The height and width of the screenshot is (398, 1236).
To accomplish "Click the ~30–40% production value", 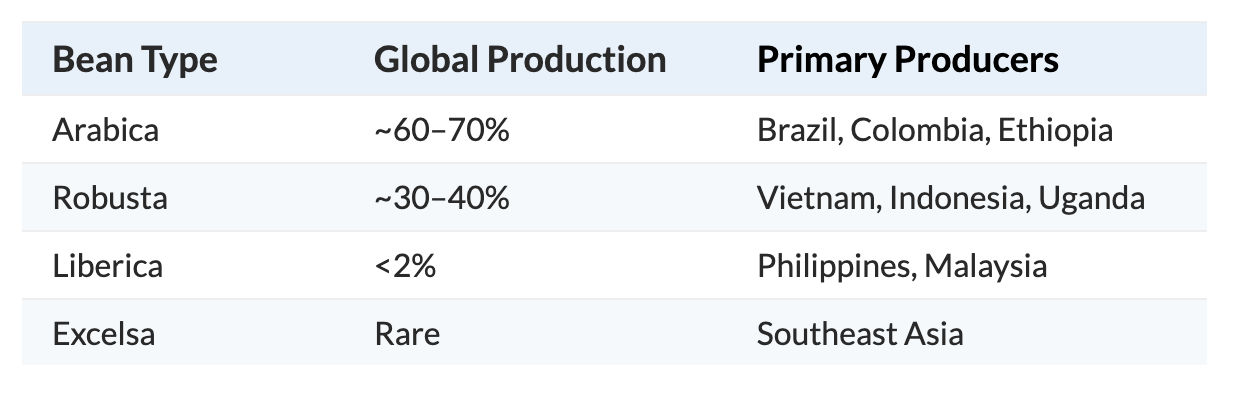I will coord(442,198).
